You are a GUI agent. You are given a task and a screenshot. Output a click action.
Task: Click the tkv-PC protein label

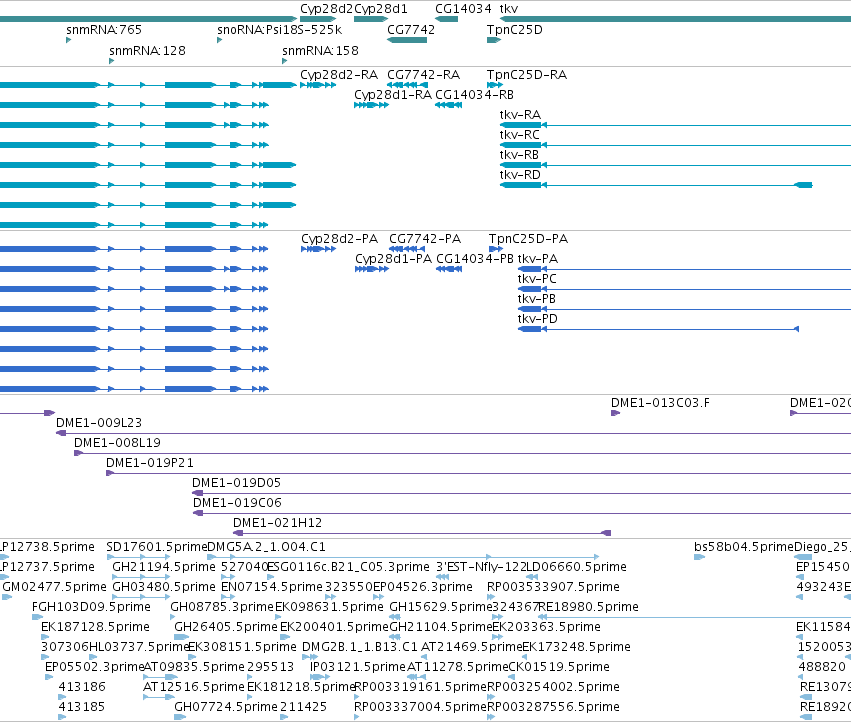tap(537, 279)
